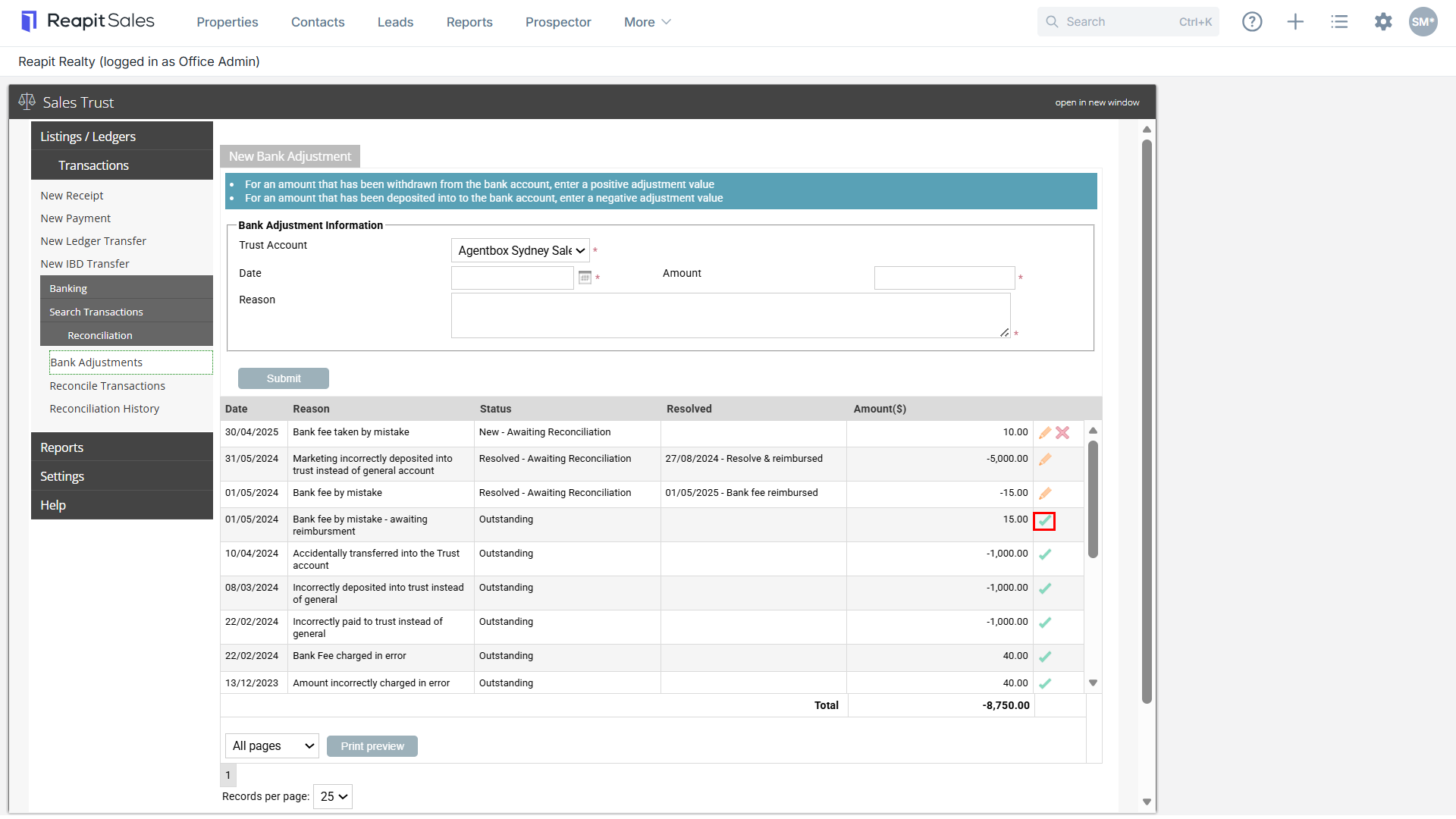Open the list/tasks icon in header

(x=1339, y=22)
